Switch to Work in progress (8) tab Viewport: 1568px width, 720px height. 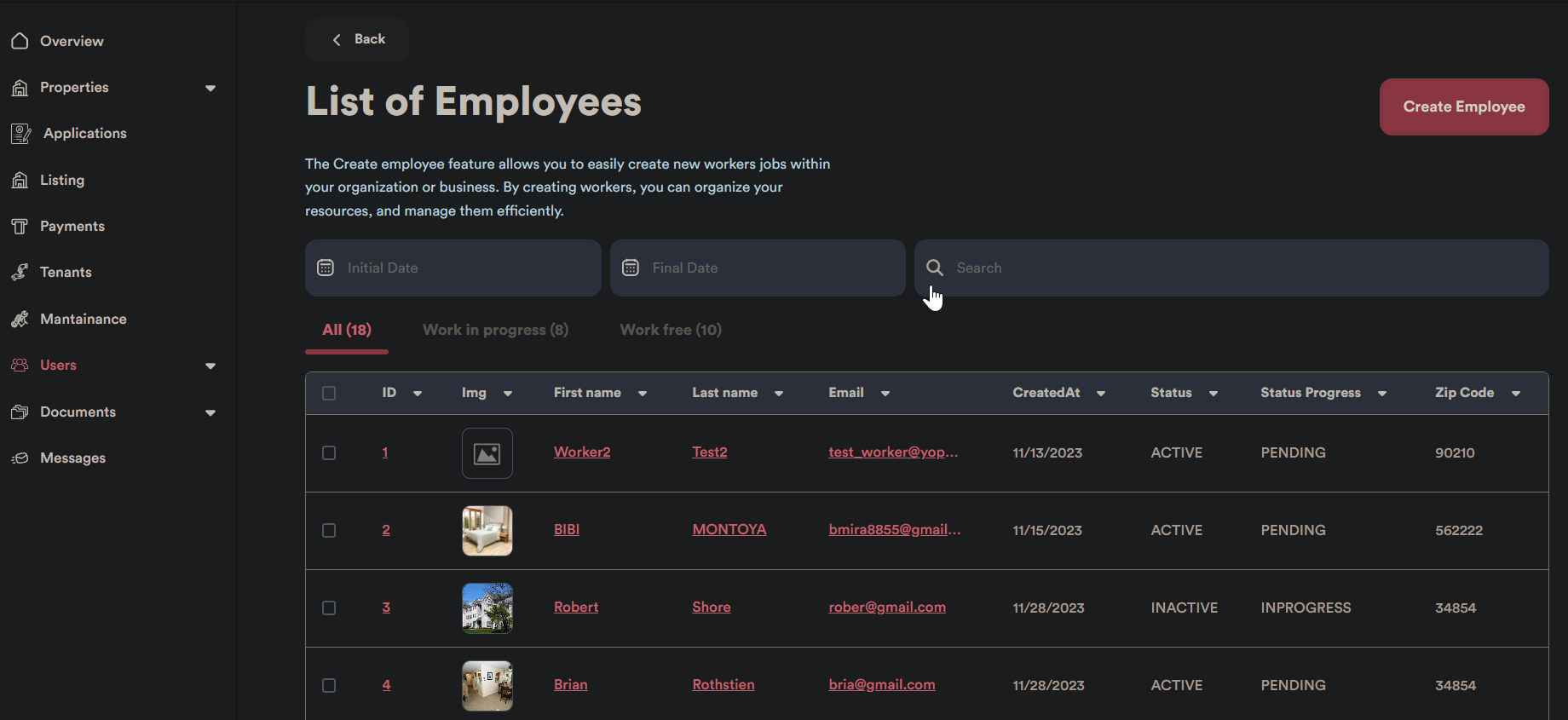495,330
